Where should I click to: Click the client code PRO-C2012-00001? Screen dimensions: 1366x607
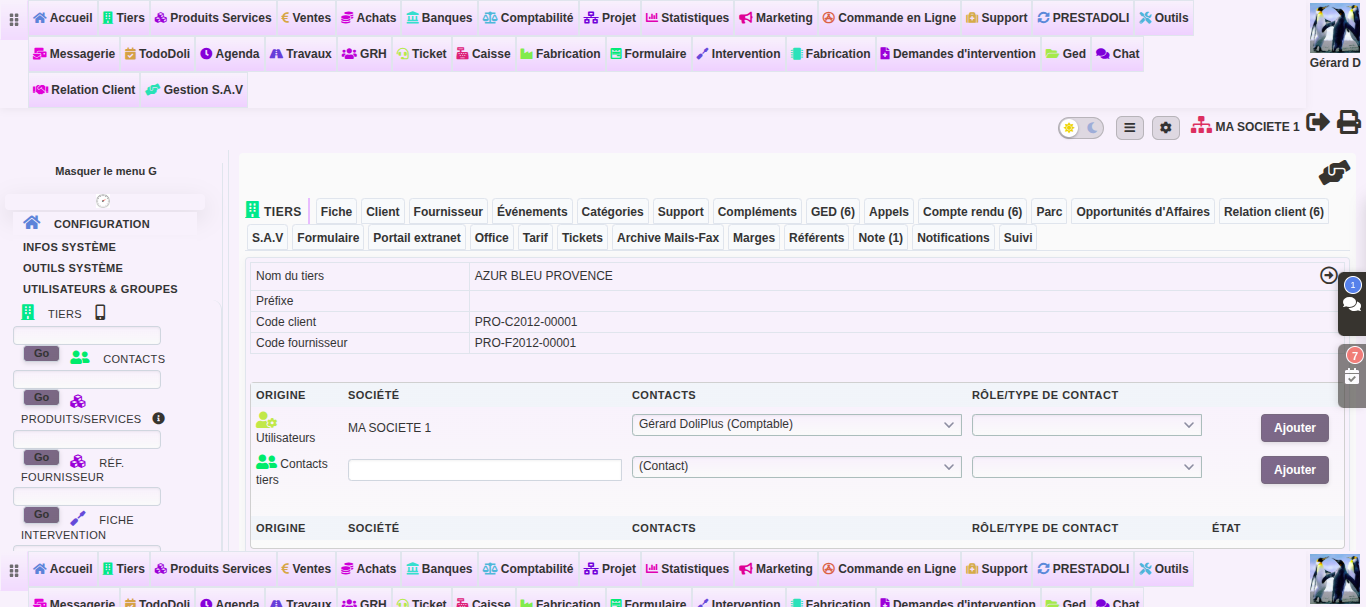(526, 322)
